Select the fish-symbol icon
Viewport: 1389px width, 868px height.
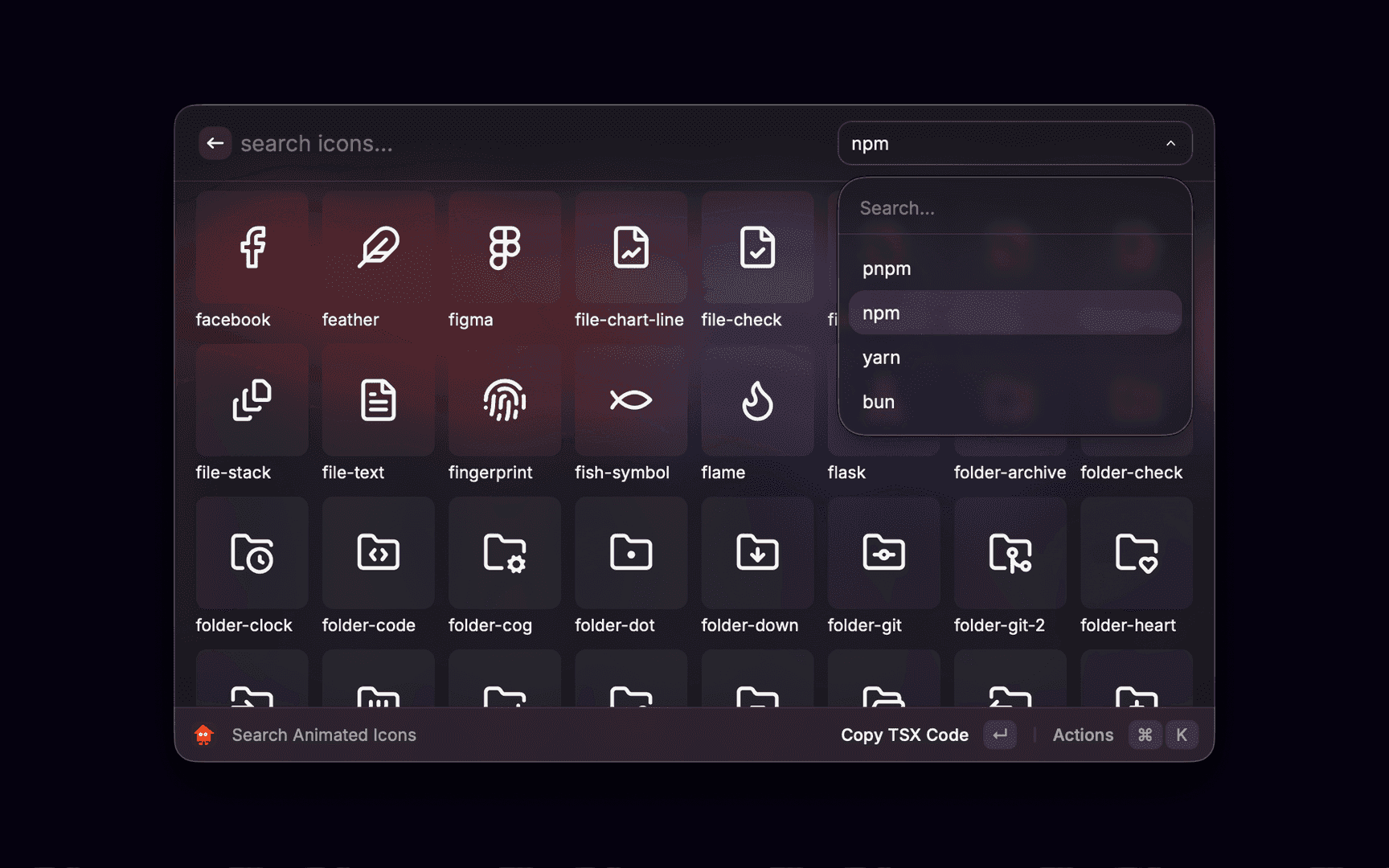[x=631, y=400]
